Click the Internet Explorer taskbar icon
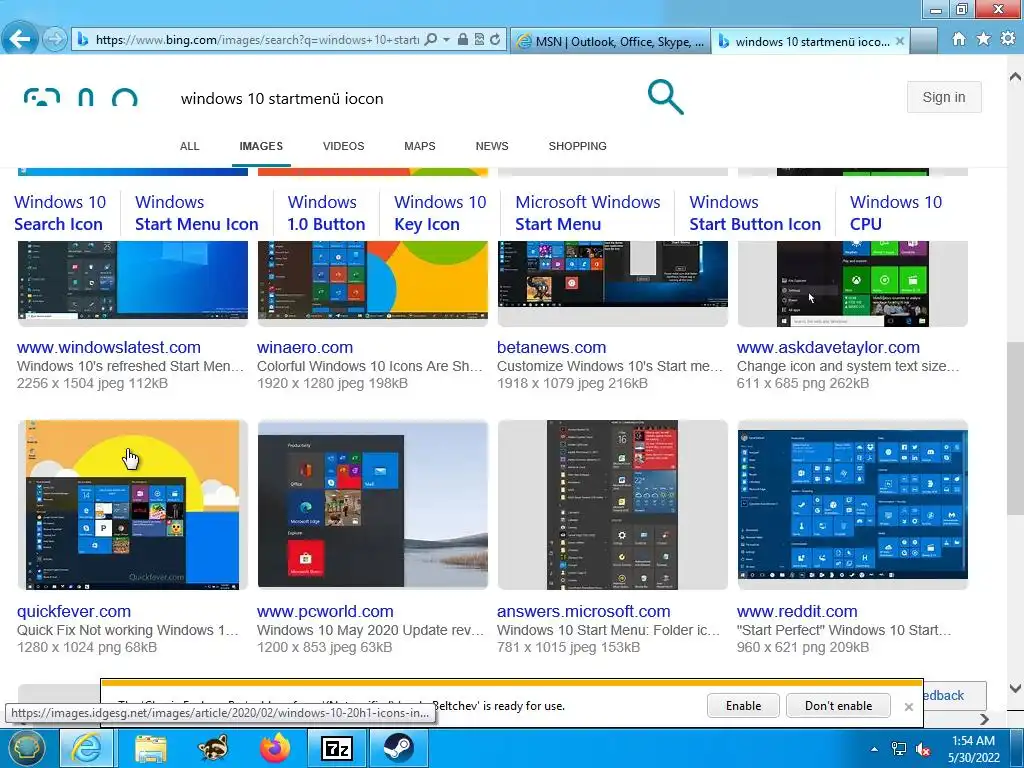The height and width of the screenshot is (768, 1024). 86,748
